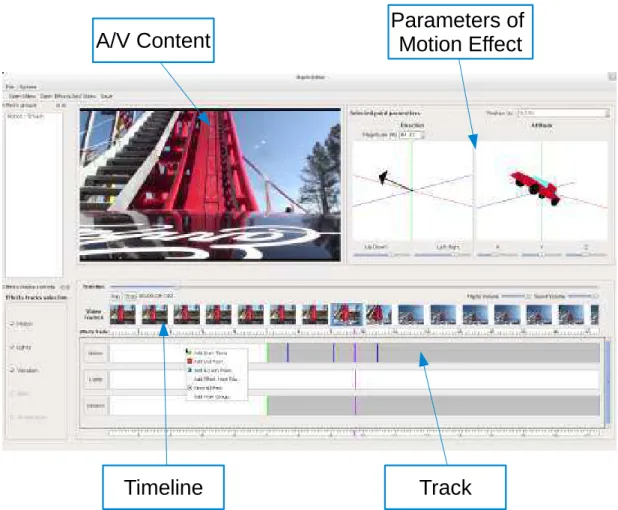618x510 pixels.
Task: Adjust the X attitude slider
Action: (x=497, y=255)
